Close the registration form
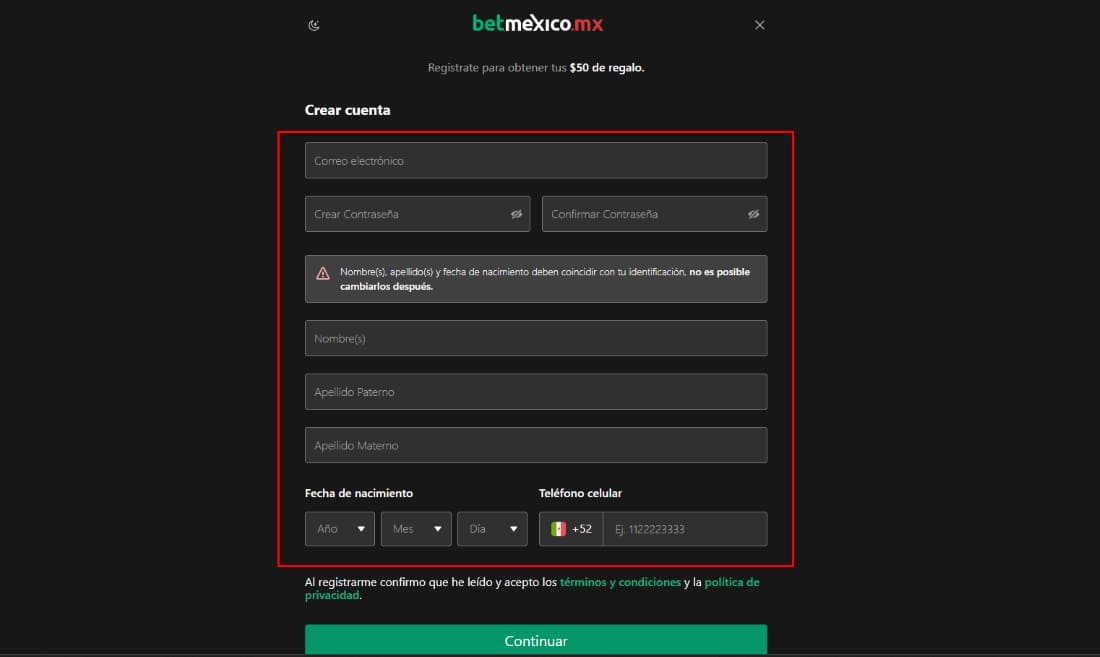This screenshot has width=1100, height=657. pyautogui.click(x=759, y=25)
